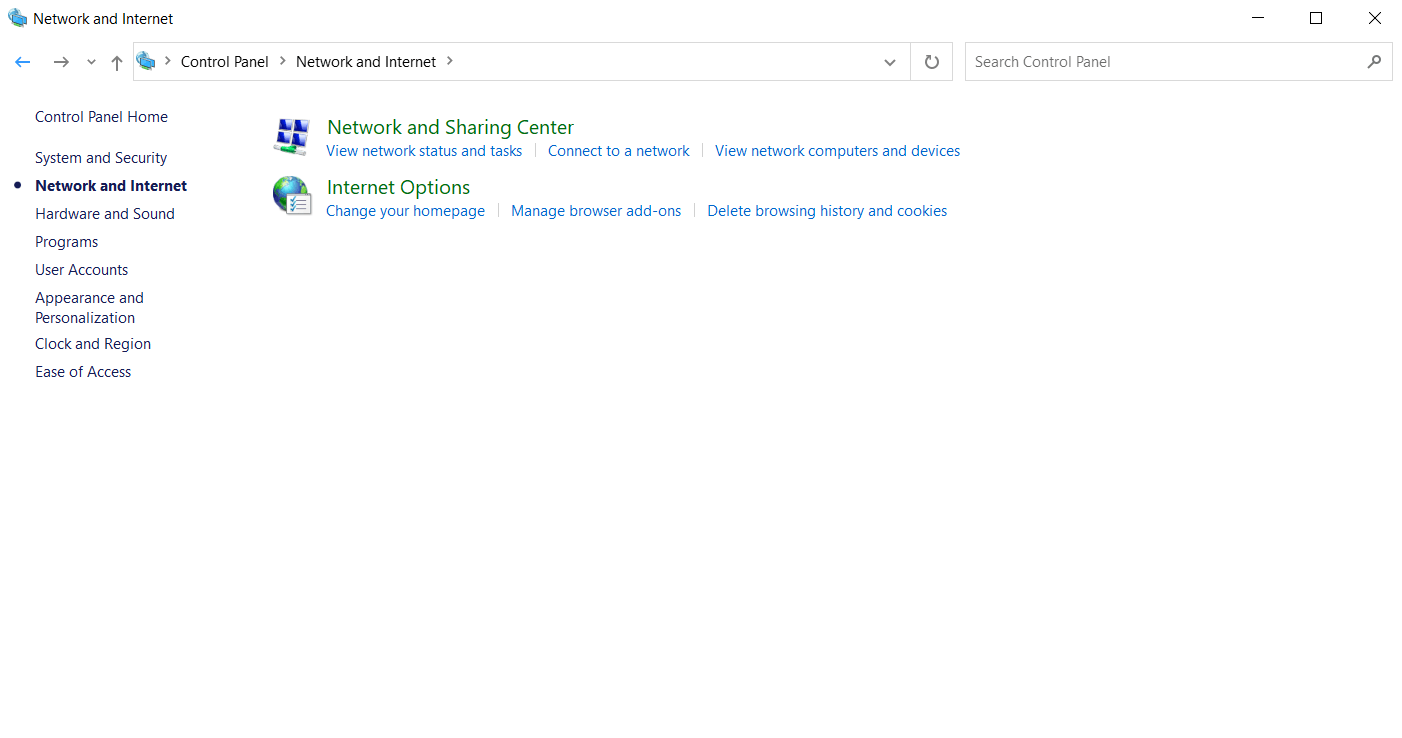1402x738 pixels.
Task: Expand the Network and Internet breadcrumb chevron
Action: tap(449, 61)
